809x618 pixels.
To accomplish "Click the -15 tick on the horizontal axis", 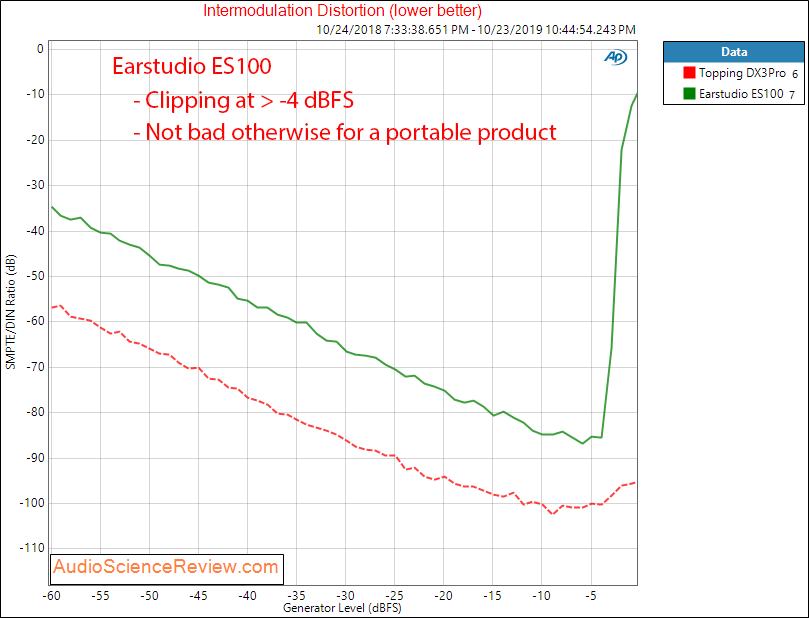I will 493,596.
